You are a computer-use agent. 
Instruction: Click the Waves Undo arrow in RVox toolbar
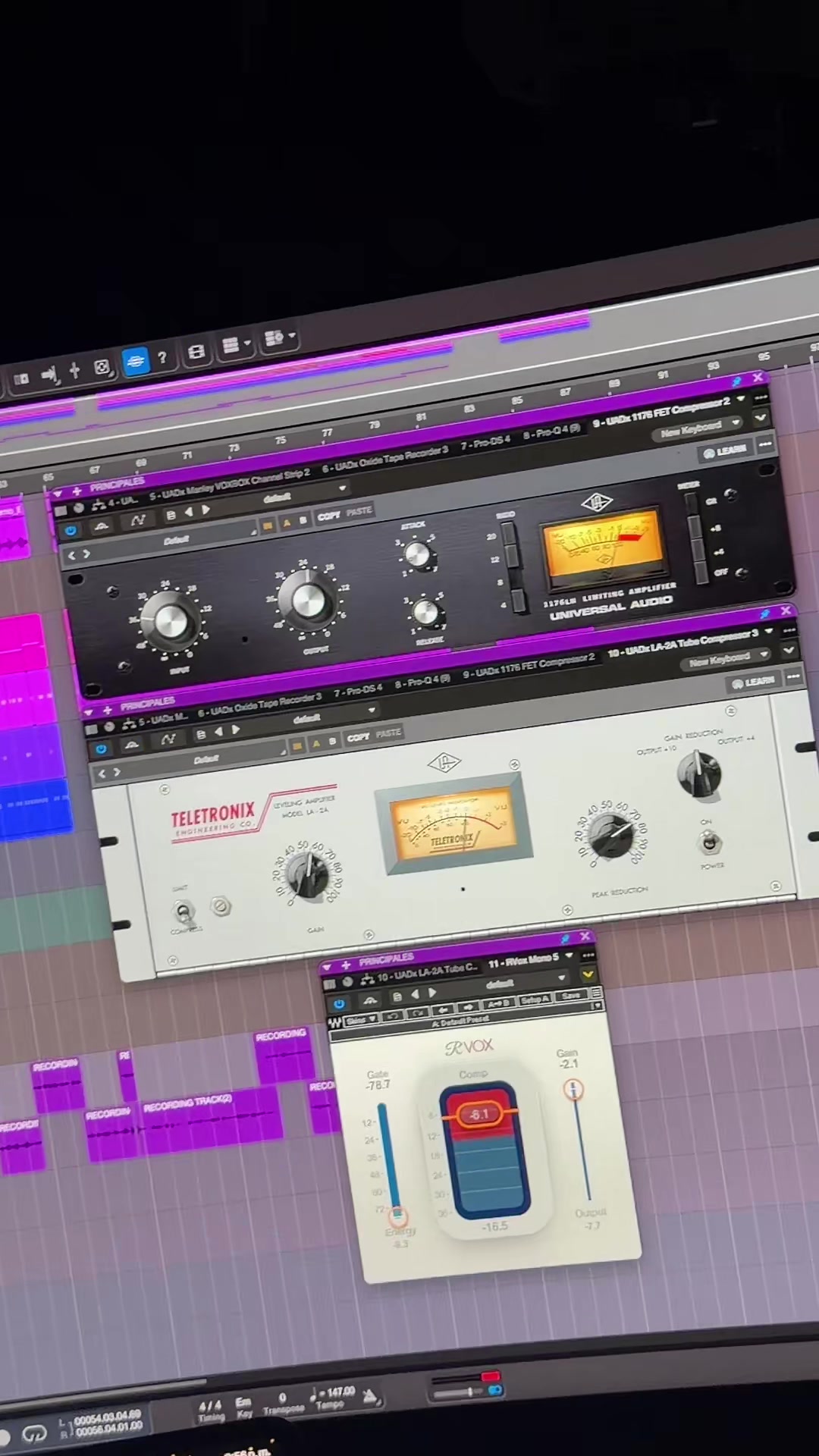(x=392, y=1015)
